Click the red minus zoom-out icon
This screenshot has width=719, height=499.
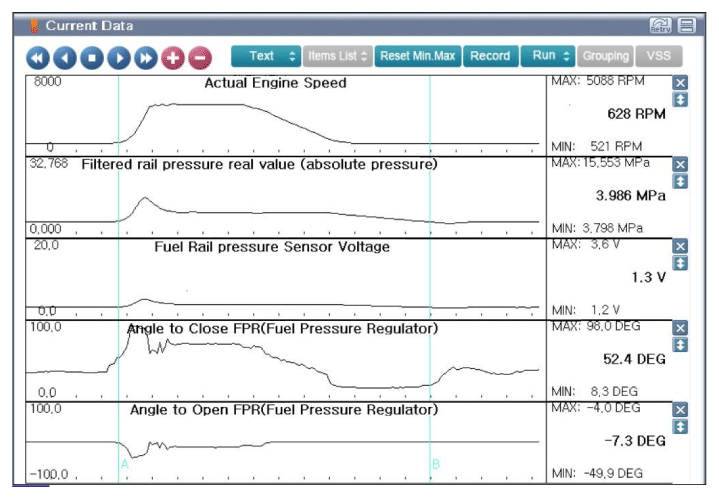coord(200,57)
